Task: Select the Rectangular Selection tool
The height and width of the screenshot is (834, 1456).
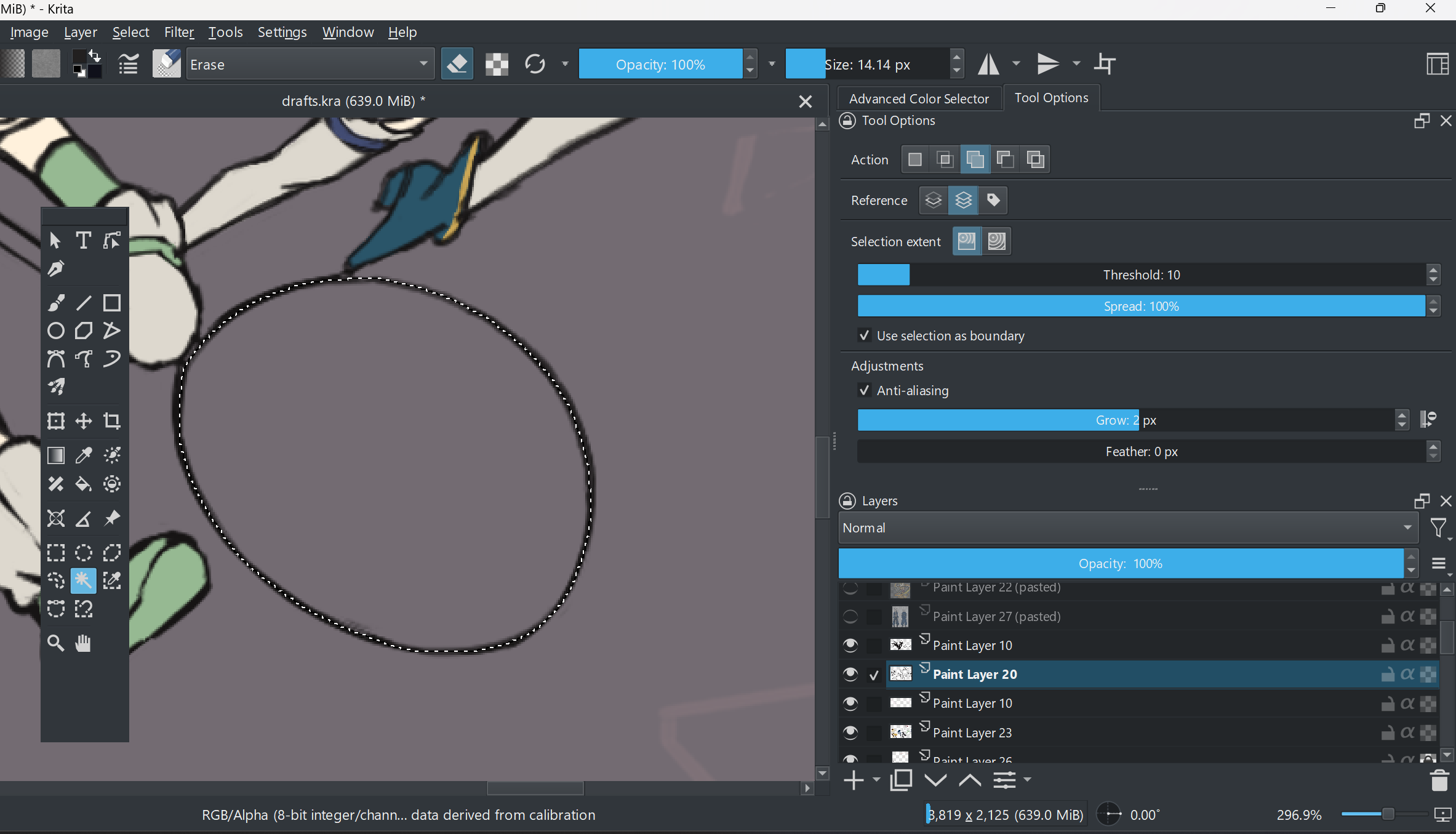Action: tap(56, 552)
